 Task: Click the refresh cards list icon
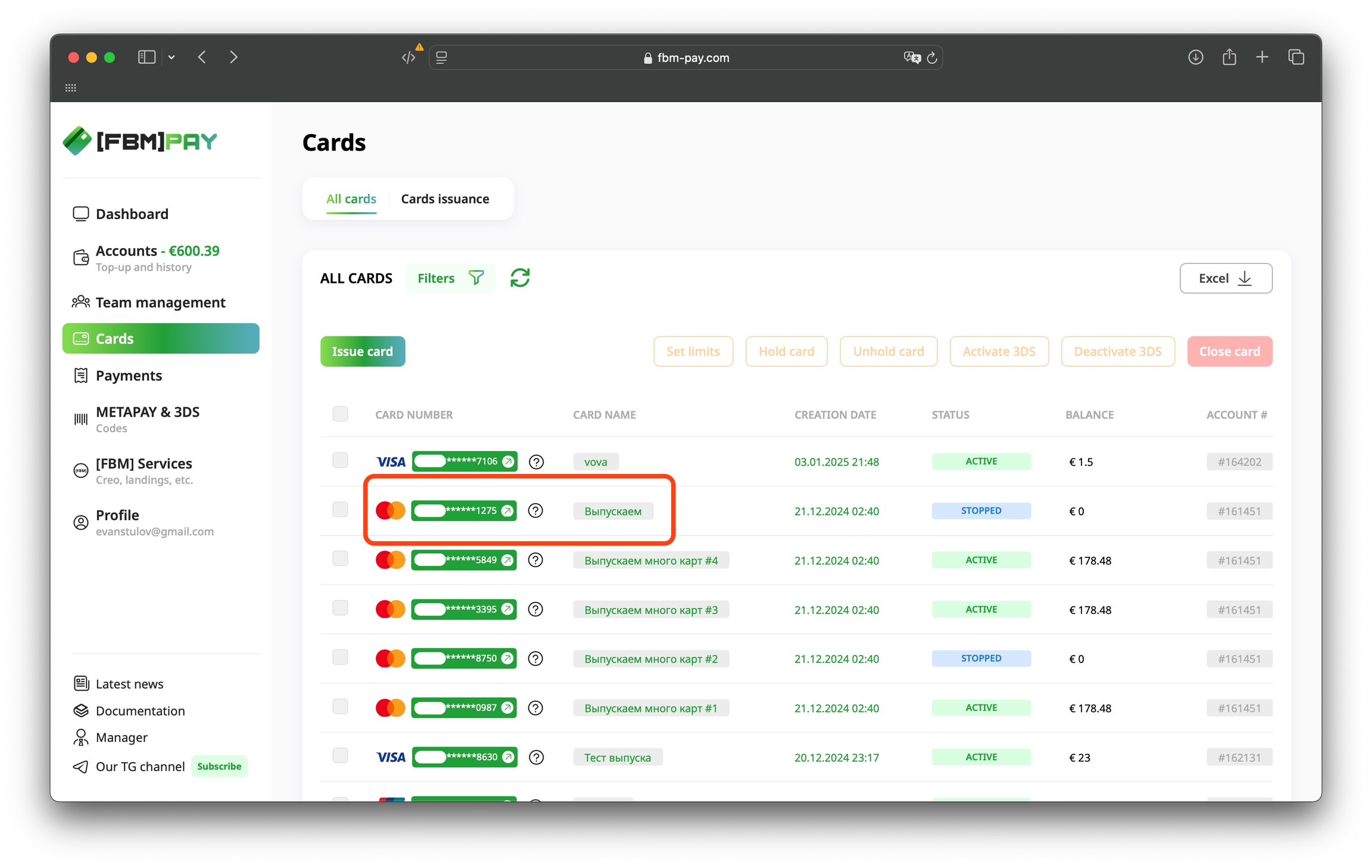[x=520, y=278]
